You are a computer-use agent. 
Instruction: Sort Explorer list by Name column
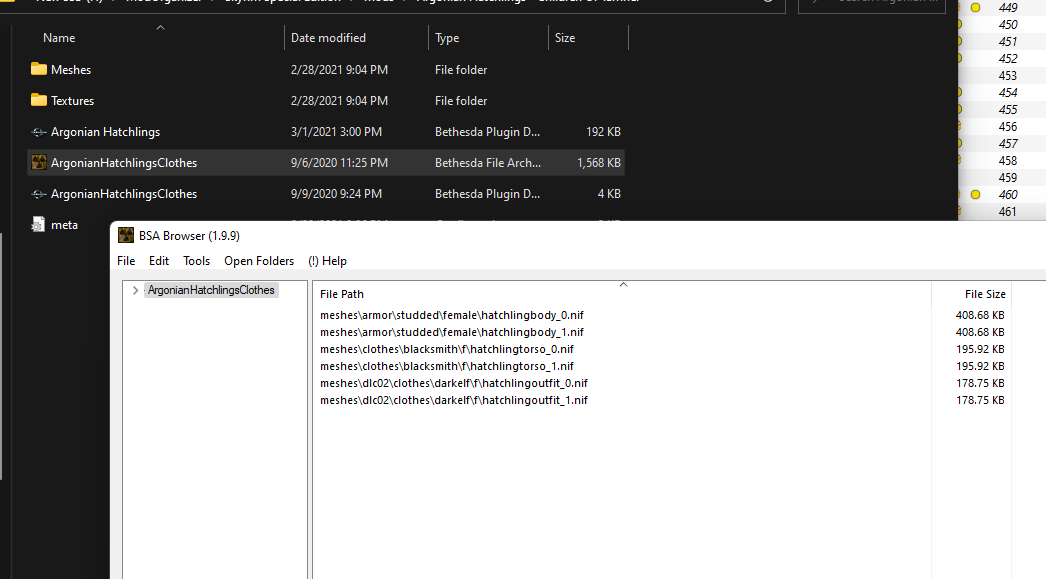(59, 38)
